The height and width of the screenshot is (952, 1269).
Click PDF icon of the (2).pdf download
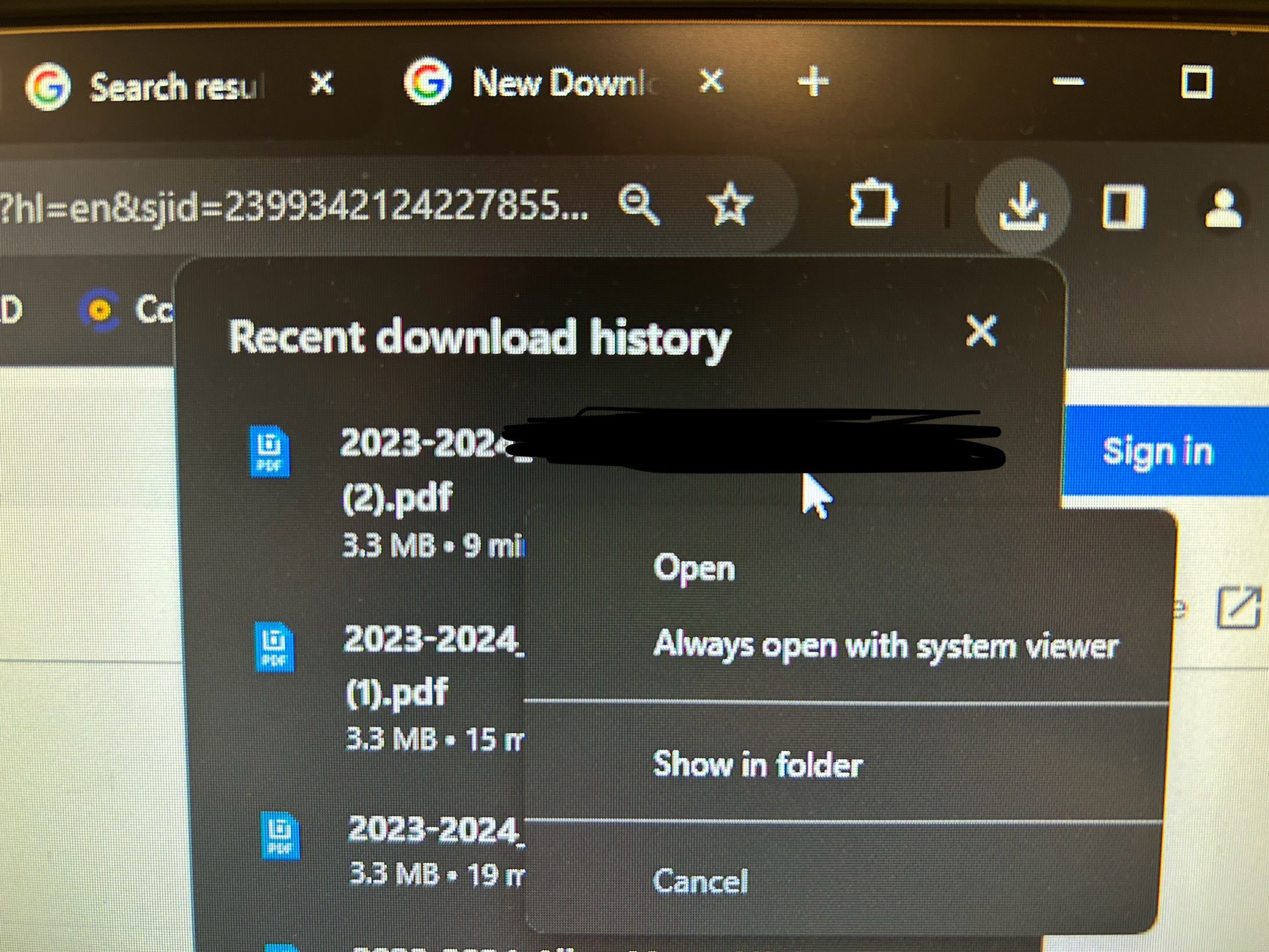click(269, 451)
